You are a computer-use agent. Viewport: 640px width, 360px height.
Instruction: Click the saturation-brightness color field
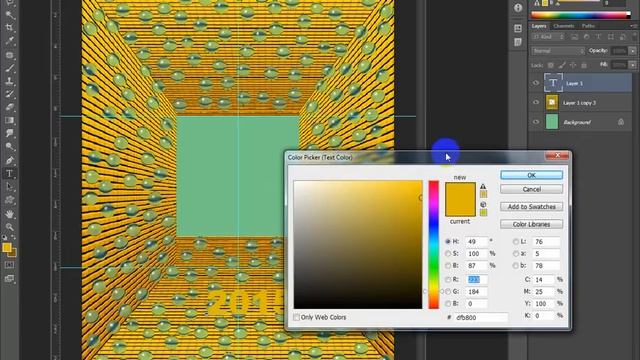(358, 244)
